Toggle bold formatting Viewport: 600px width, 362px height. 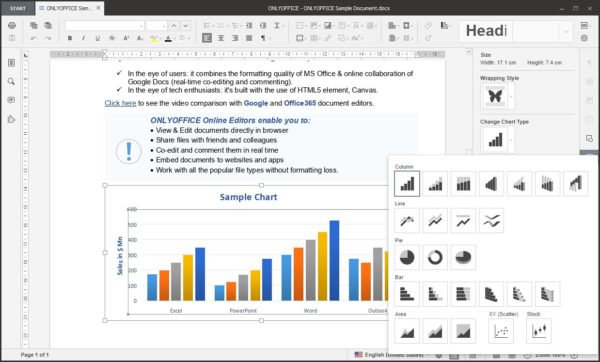point(70,38)
